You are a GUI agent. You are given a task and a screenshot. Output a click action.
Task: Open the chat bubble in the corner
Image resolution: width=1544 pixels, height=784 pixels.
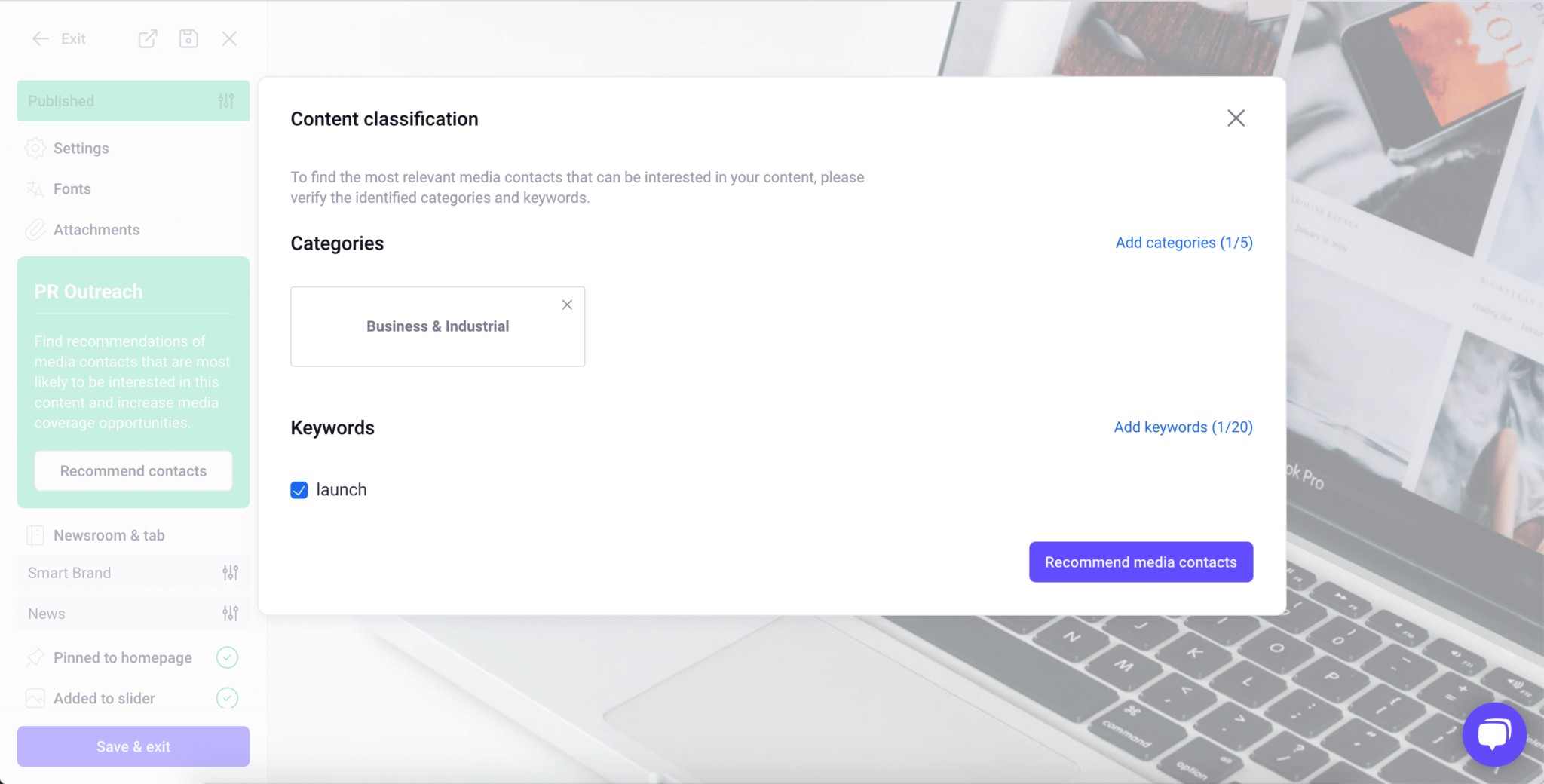[1493, 734]
